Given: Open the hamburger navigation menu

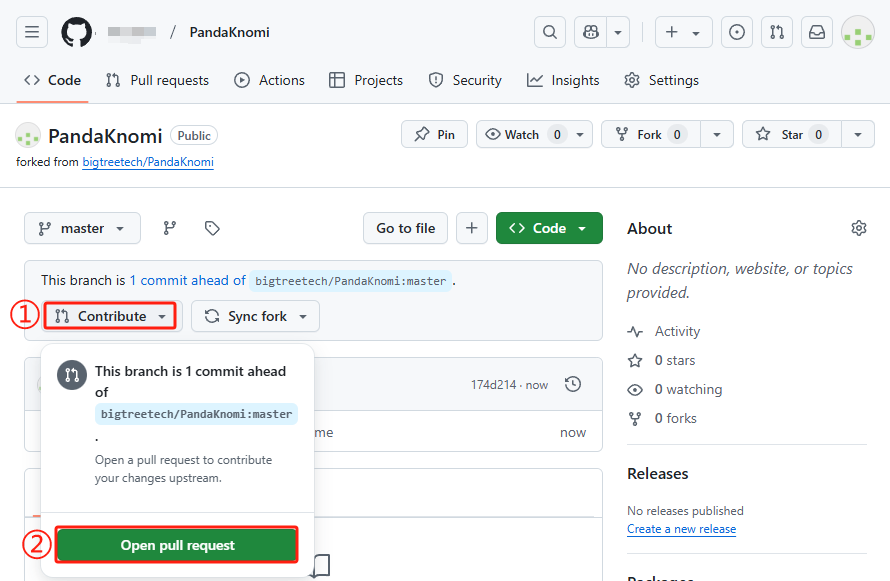Looking at the screenshot, I should 32,32.
